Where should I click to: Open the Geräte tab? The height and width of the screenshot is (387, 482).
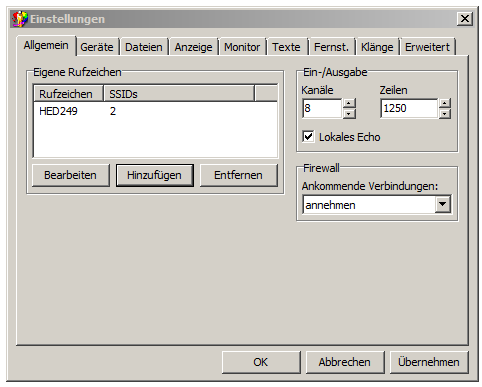(97, 47)
